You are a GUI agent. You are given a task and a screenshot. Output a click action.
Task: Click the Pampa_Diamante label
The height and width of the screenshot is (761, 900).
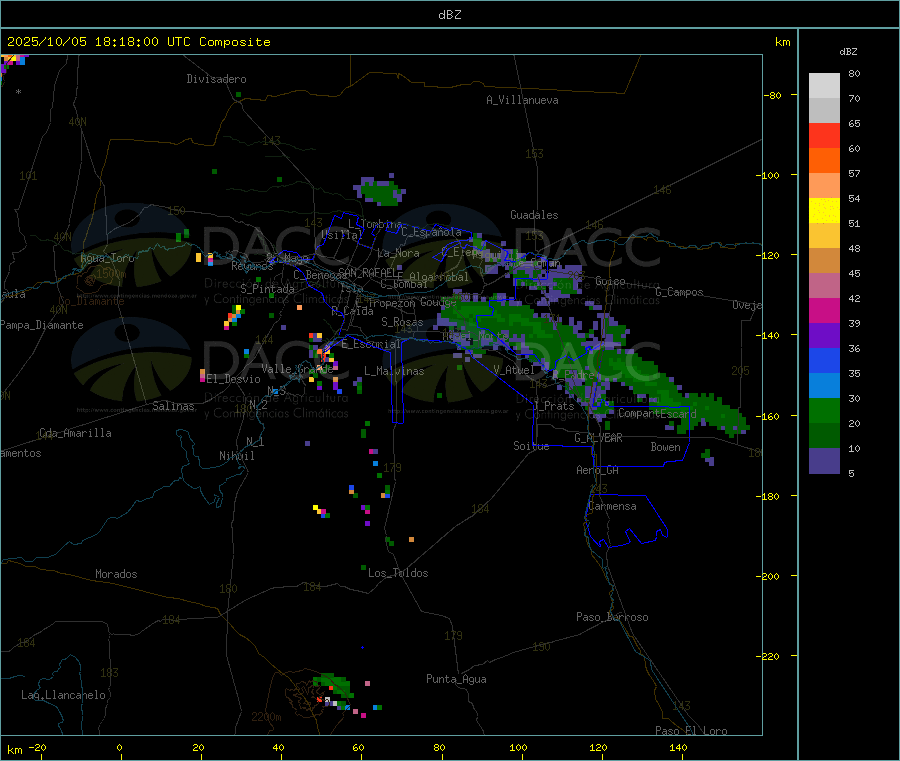(x=41, y=325)
